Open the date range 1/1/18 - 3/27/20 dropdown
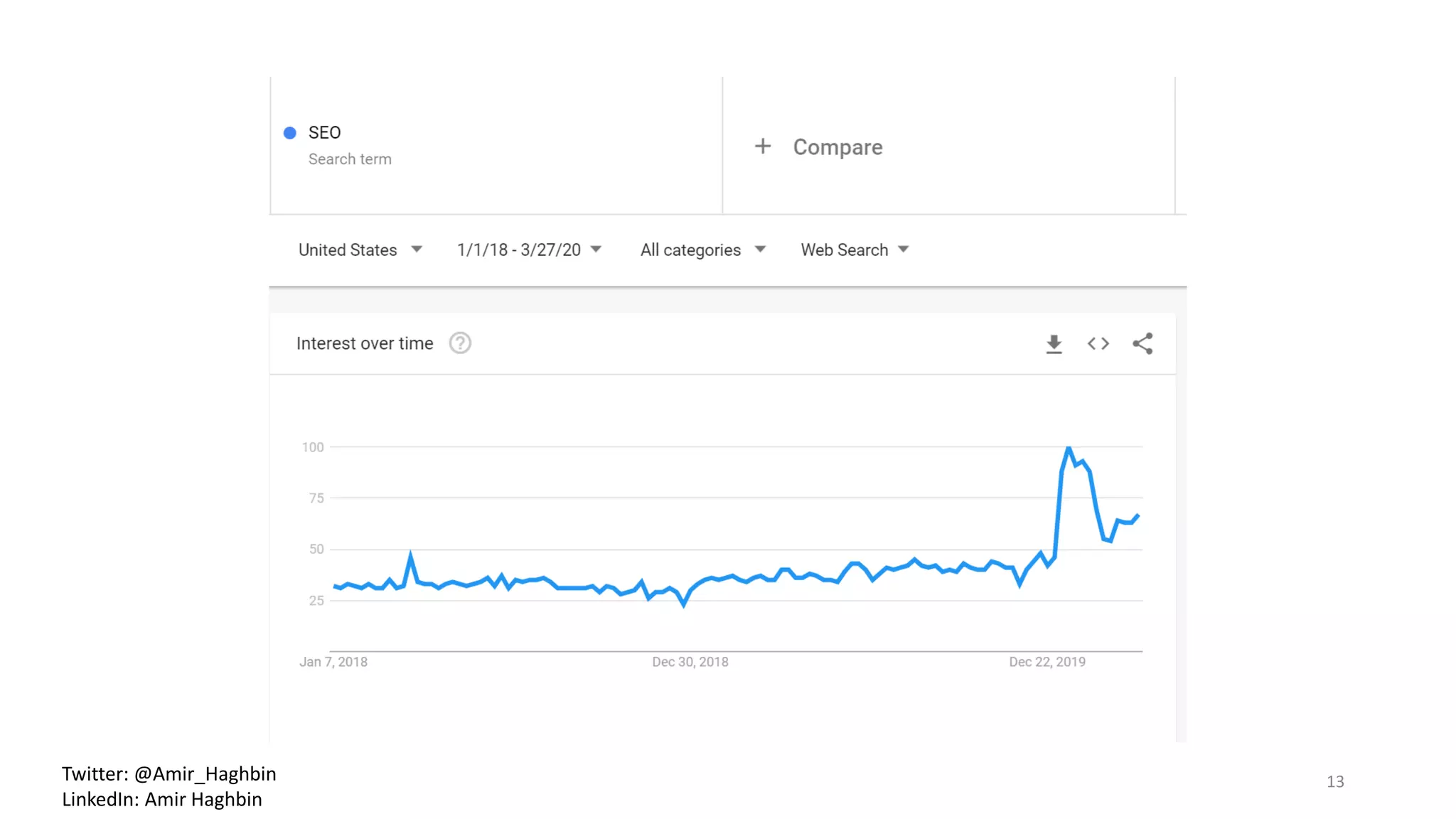This screenshot has height=819, width=1456. click(529, 250)
